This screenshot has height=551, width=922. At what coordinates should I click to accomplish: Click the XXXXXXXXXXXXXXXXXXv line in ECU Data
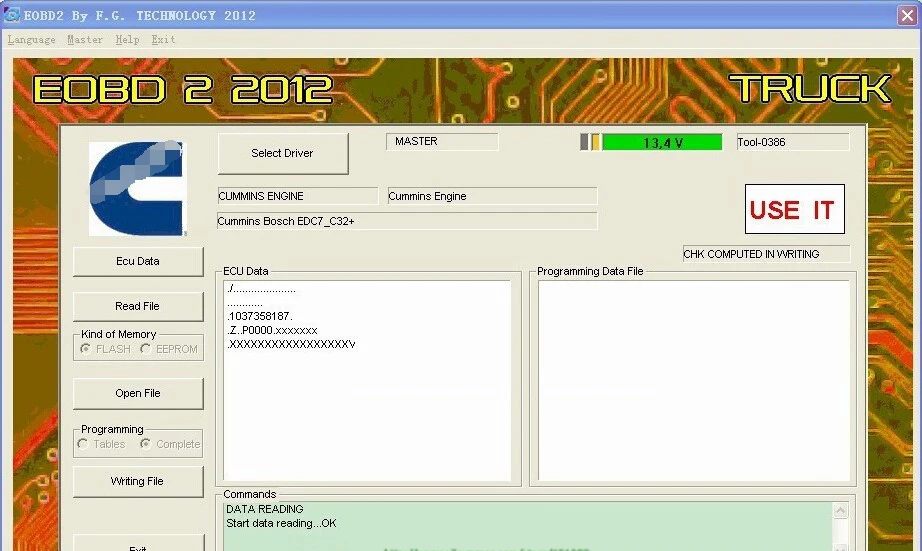tap(291, 344)
